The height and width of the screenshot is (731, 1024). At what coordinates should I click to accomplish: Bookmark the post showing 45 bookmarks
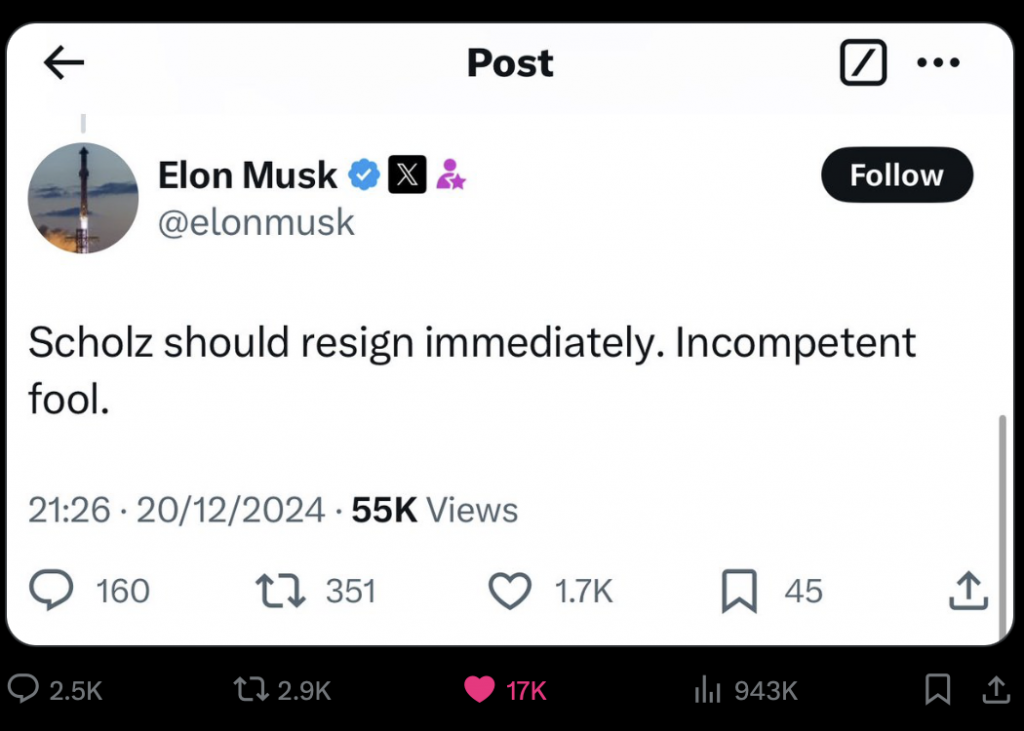[x=739, y=591]
